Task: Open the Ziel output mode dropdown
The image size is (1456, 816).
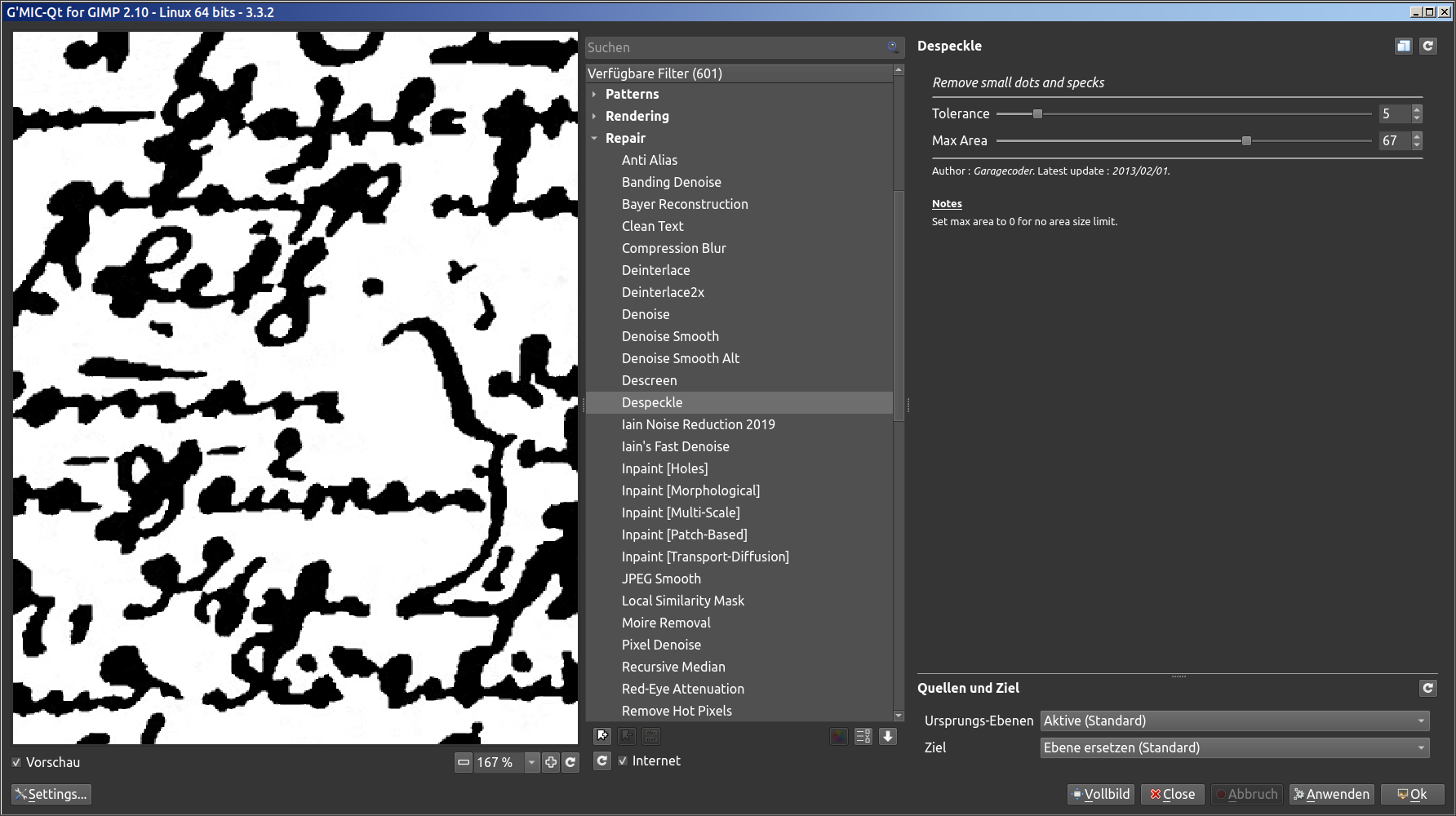Action: pos(1234,747)
